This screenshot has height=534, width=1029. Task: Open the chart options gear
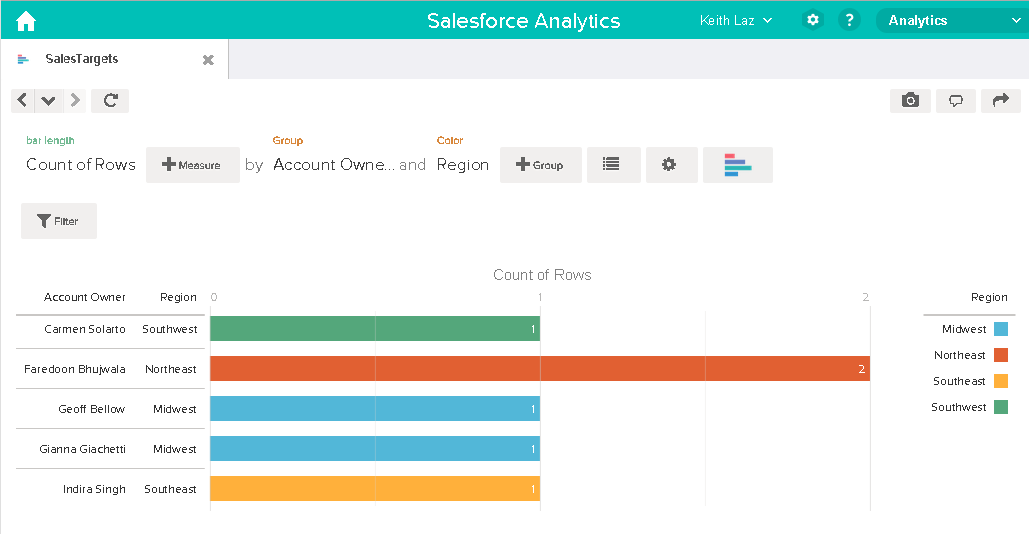coord(671,165)
